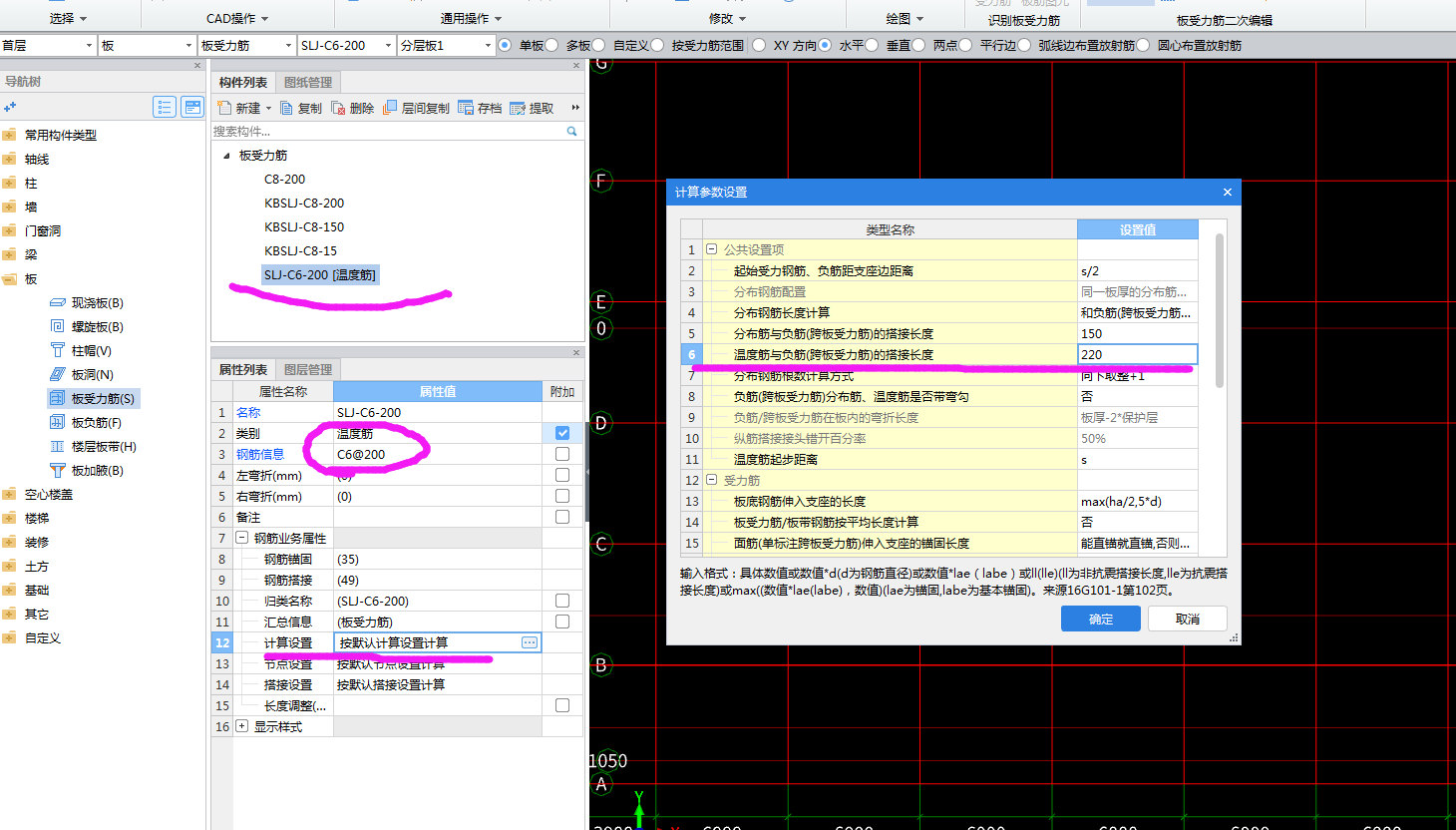Collapse 公共设置项 group in parameter dialog
Image resolution: width=1456 pixels, height=830 pixels.
pos(711,249)
